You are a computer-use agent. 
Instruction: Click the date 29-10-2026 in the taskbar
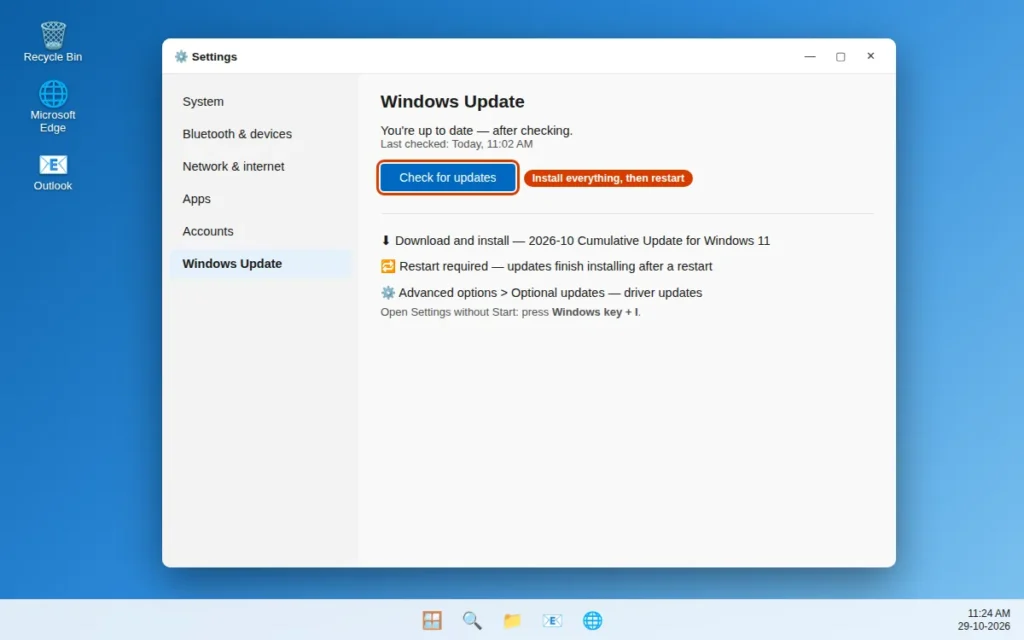(x=984, y=626)
